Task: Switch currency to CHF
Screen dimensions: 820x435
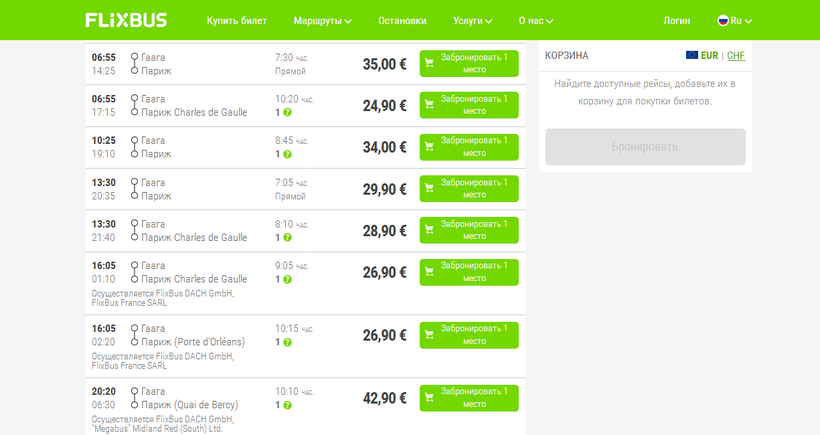Action: [x=736, y=55]
